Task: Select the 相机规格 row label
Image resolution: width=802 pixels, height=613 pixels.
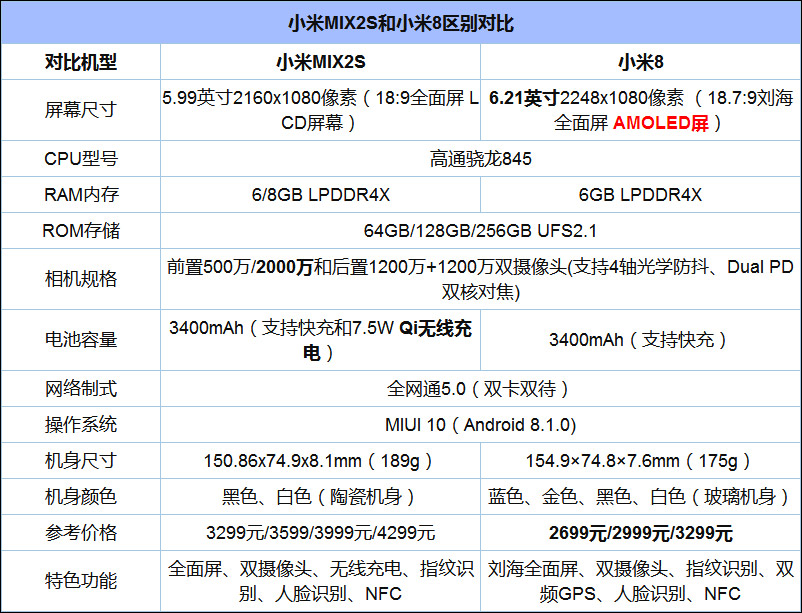Action: (x=81, y=279)
